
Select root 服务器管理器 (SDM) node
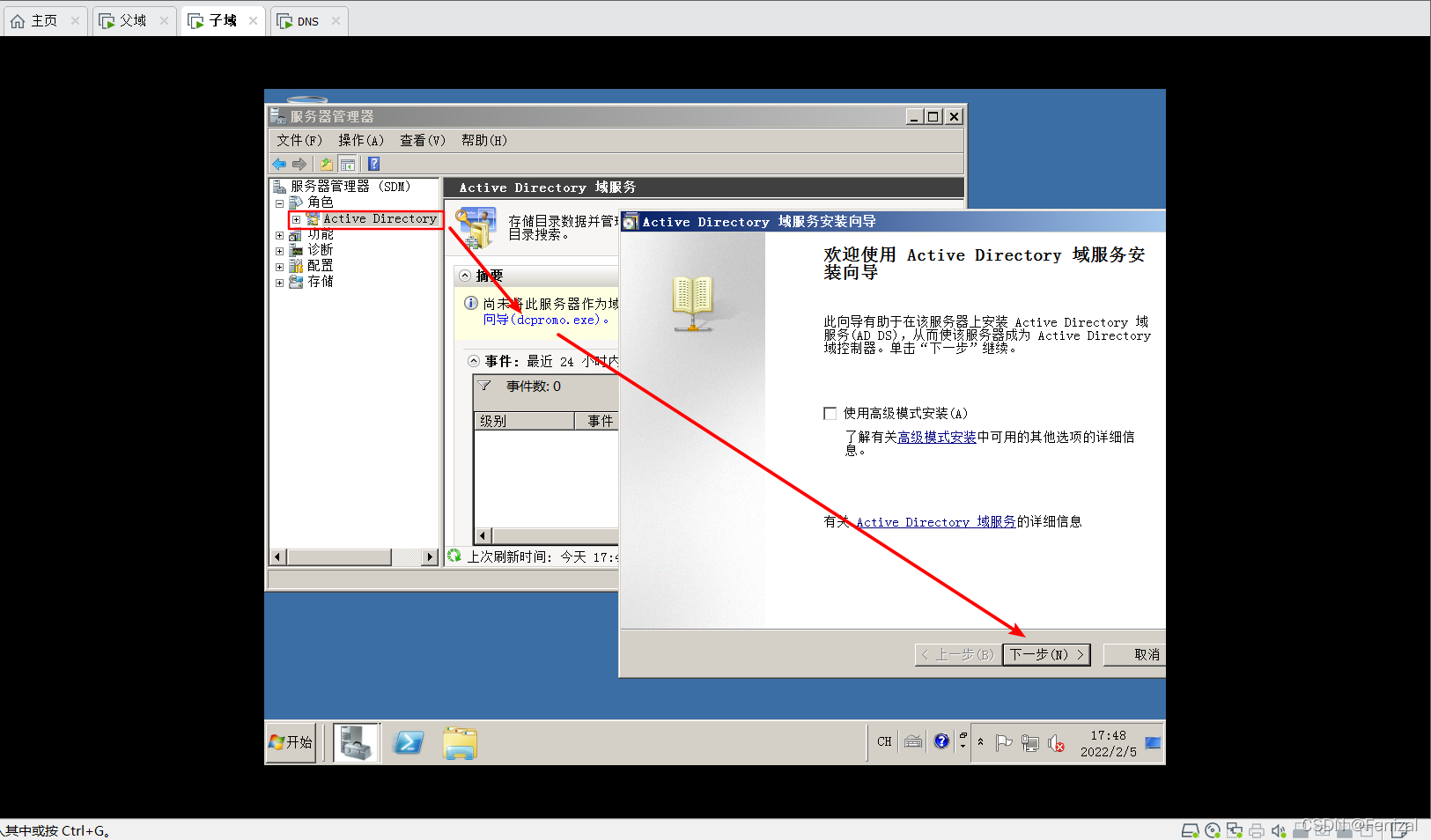(x=350, y=187)
